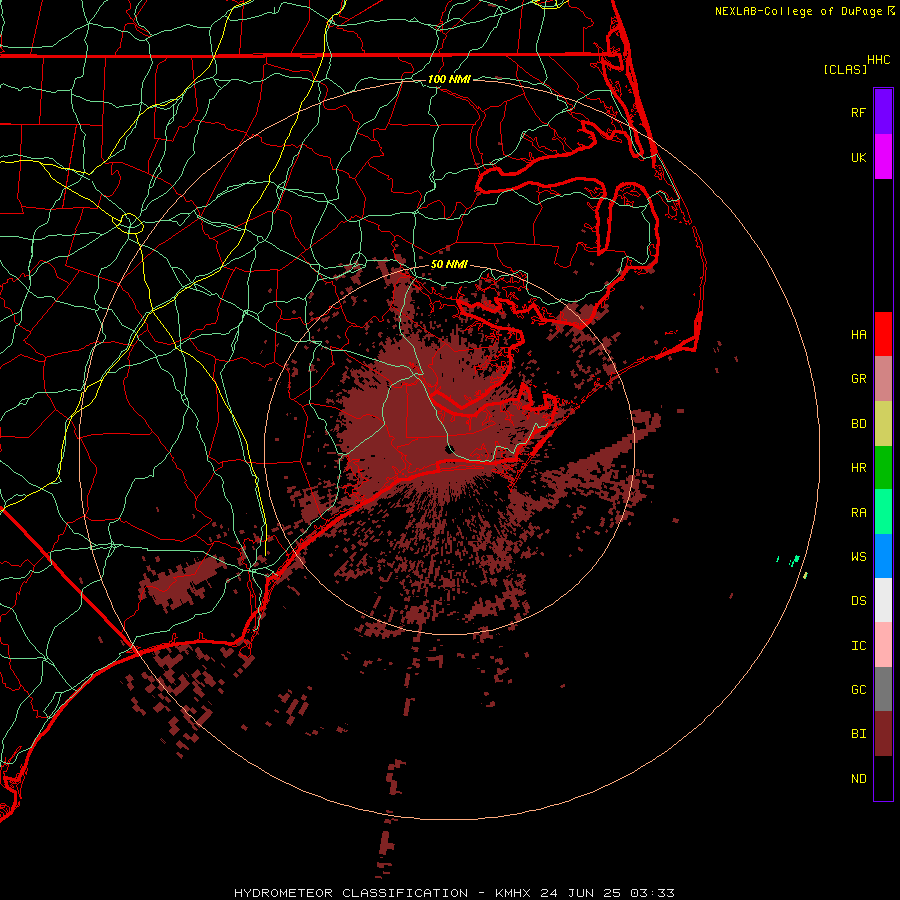Click the NEXLAB-College of DuPage credit
900x900 pixels.
(798, 11)
